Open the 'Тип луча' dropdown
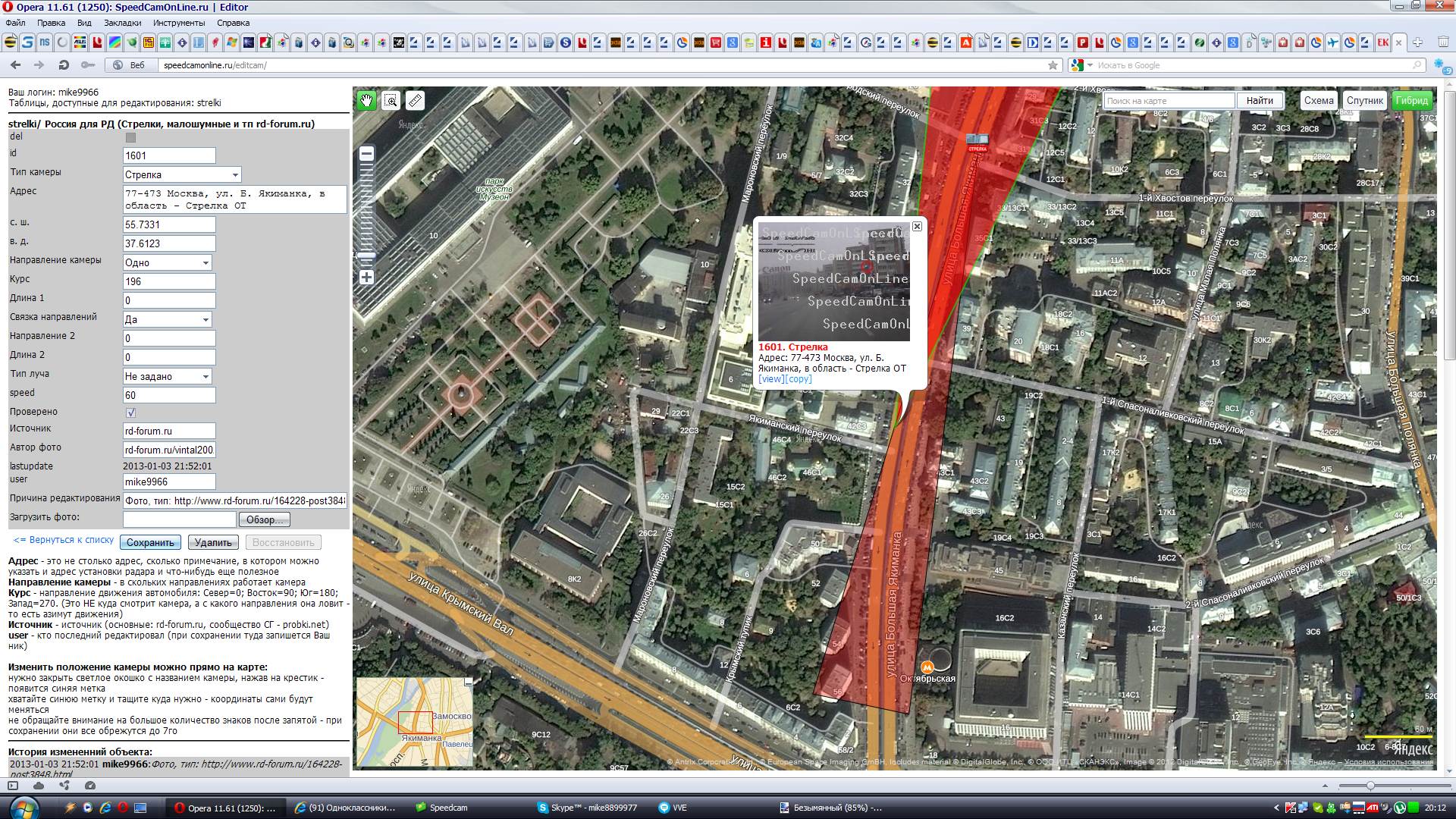Viewport: 1456px width, 819px height. (x=168, y=376)
